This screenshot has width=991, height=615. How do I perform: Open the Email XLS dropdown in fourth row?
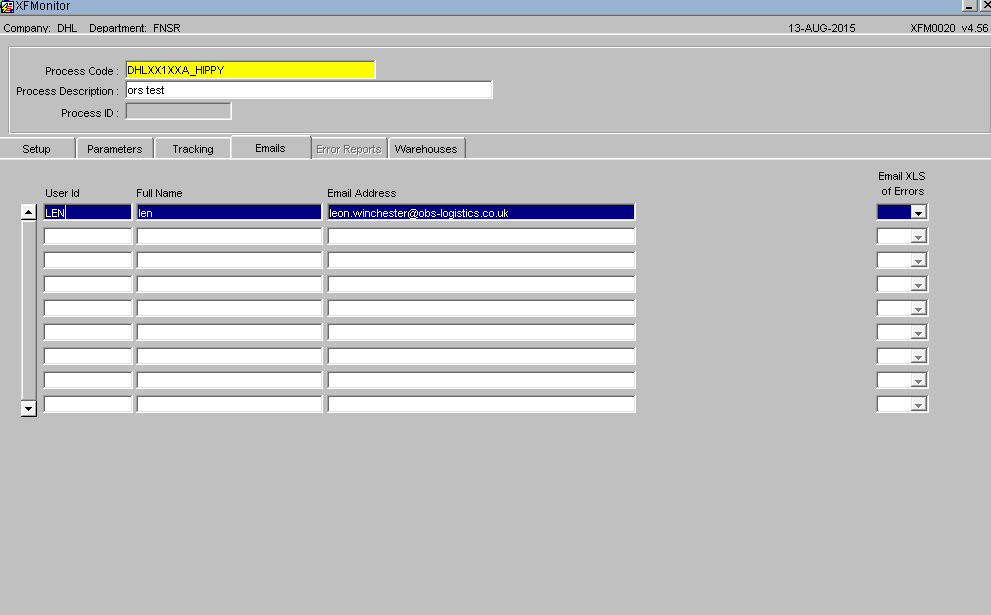click(918, 285)
